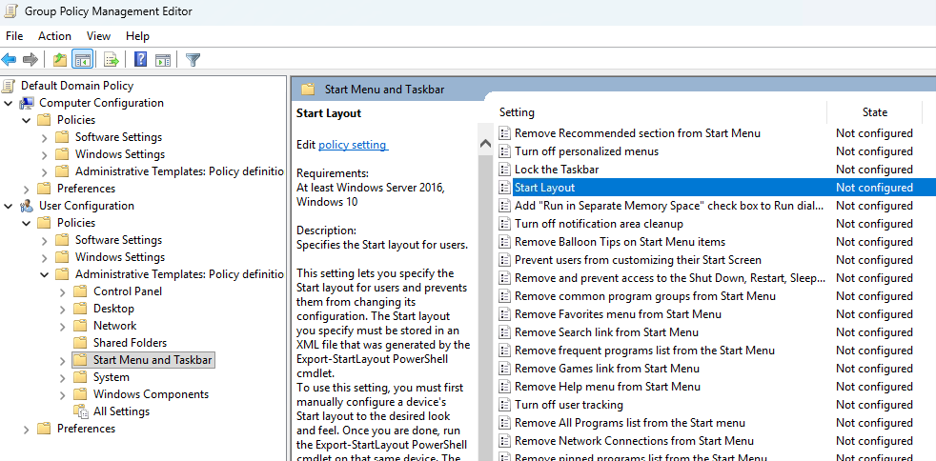Viewport: 936px width, 461px height.
Task: Click the Default Domain Policy scroll icon
Action: [8, 86]
